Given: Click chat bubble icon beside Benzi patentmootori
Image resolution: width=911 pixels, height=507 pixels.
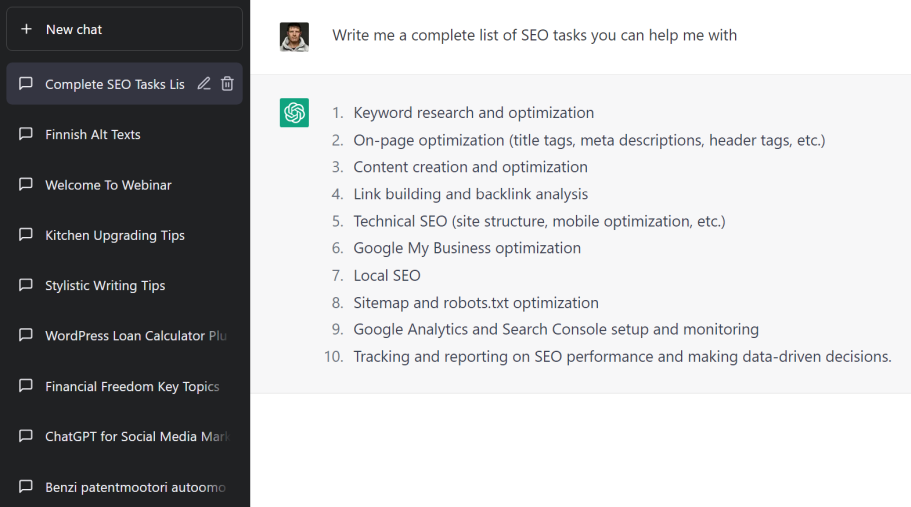Looking at the screenshot, I should (x=26, y=486).
